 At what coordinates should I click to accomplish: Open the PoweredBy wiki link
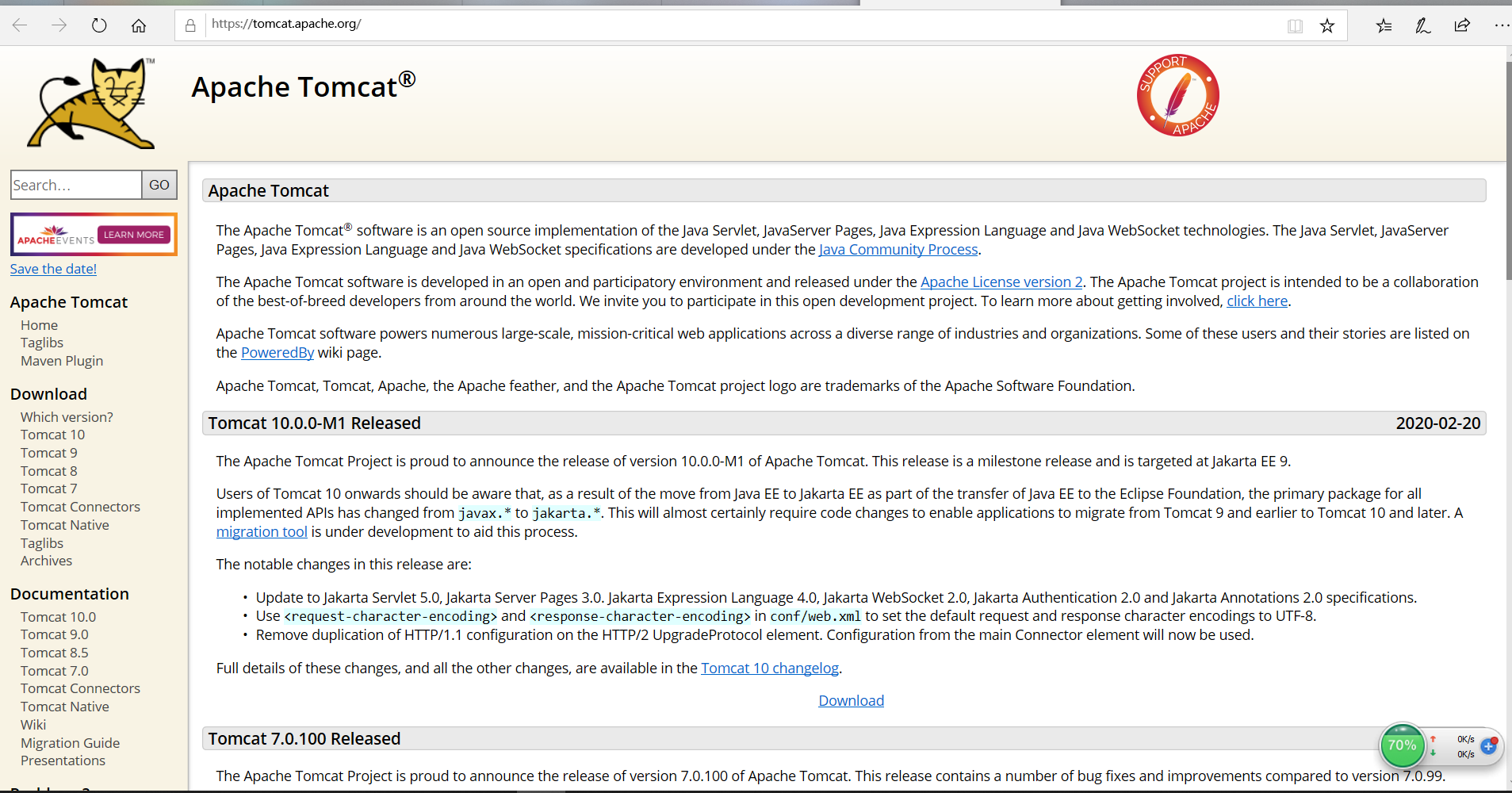pos(278,353)
